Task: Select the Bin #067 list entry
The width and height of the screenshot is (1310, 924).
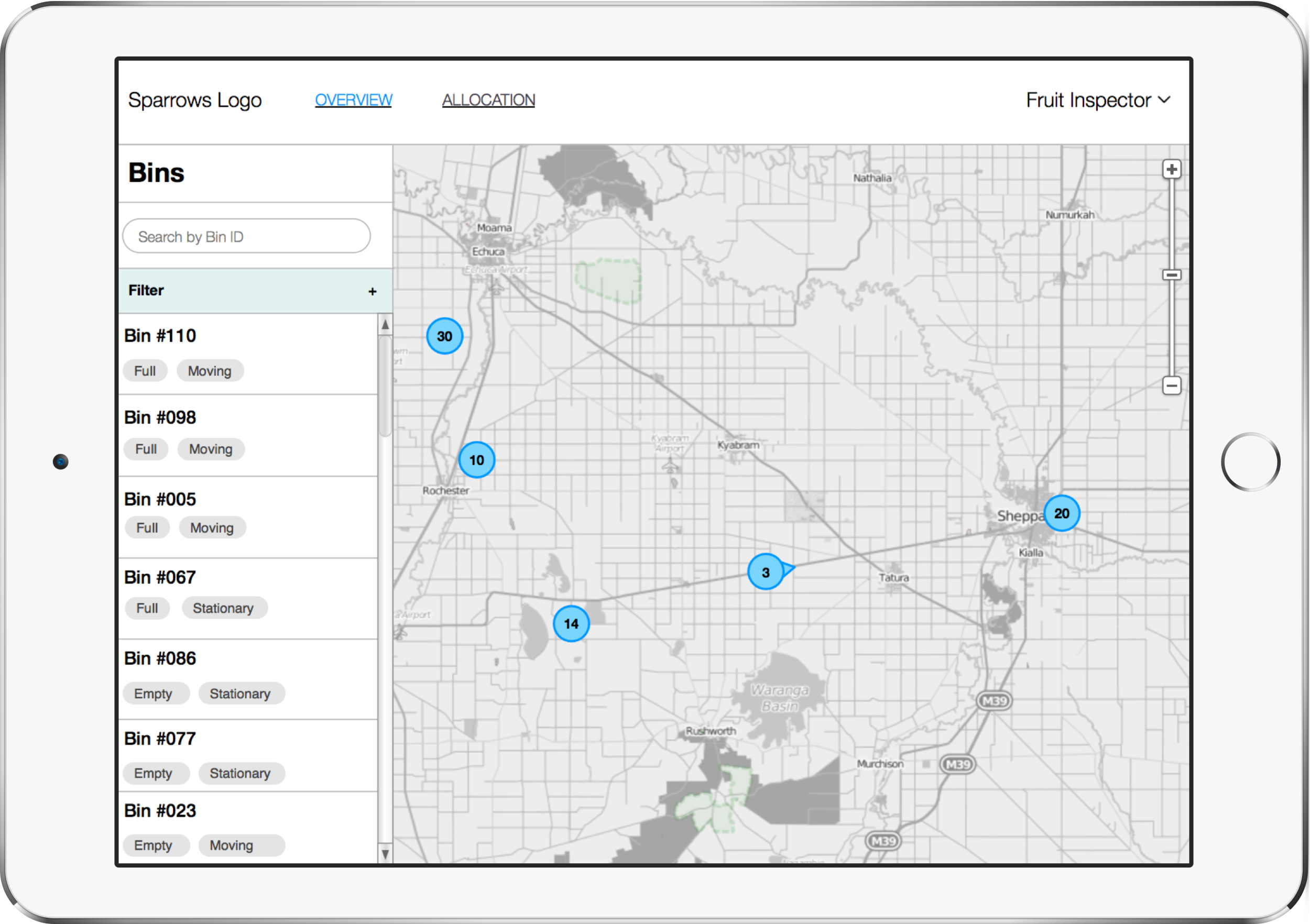Action: 160,577
